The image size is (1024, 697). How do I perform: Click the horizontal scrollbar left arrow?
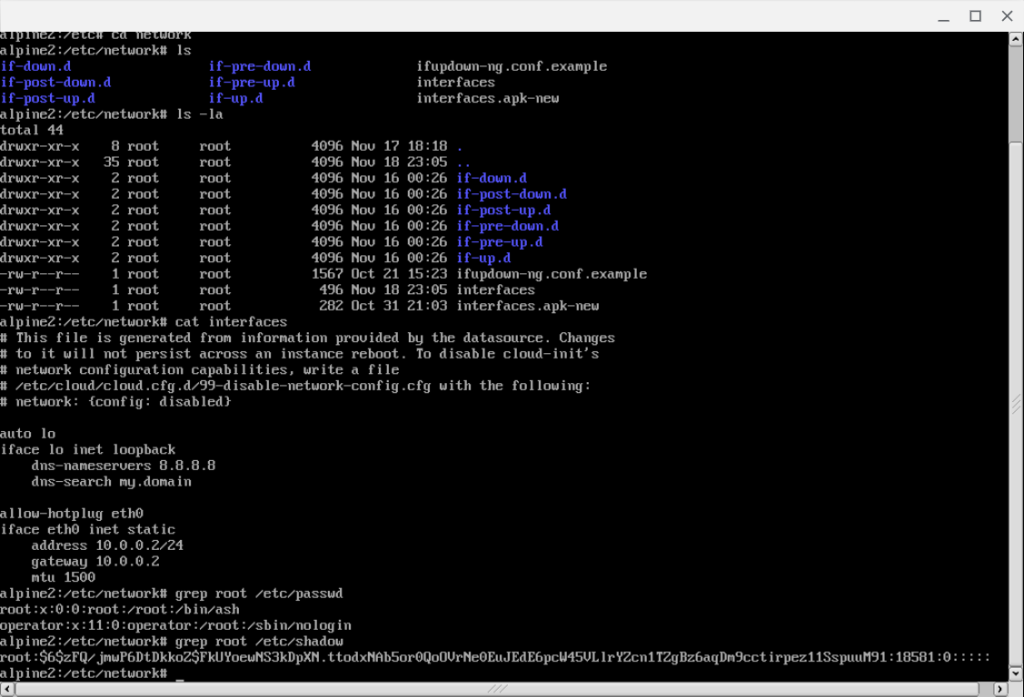pos(7,689)
